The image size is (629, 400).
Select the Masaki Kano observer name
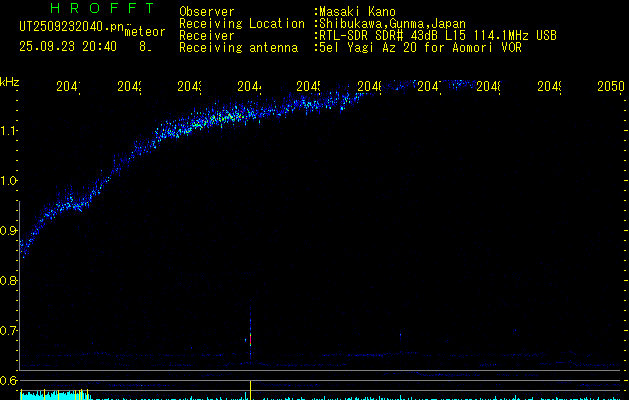[x=355, y=11]
